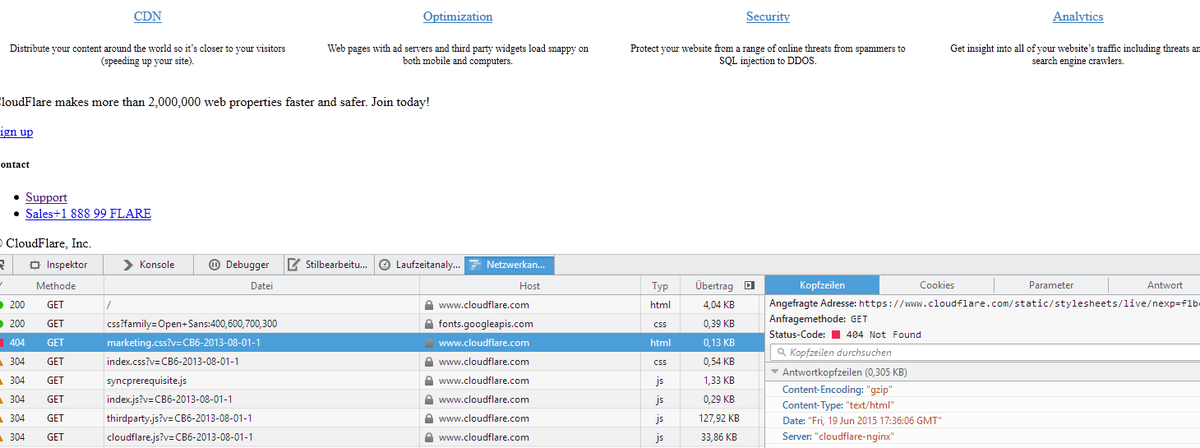Open the Cookies details tab

tap(936, 285)
